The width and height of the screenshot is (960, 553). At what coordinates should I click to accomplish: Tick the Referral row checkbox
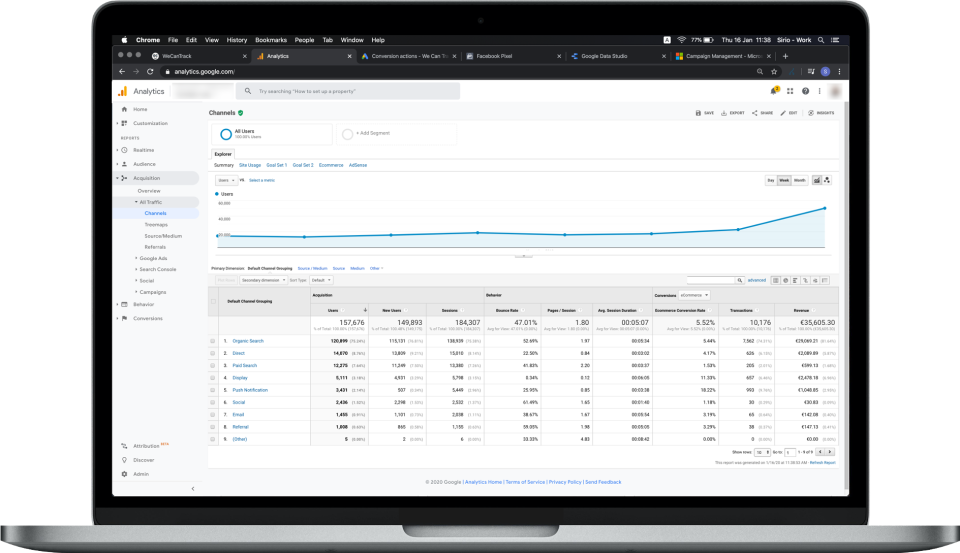click(x=213, y=427)
